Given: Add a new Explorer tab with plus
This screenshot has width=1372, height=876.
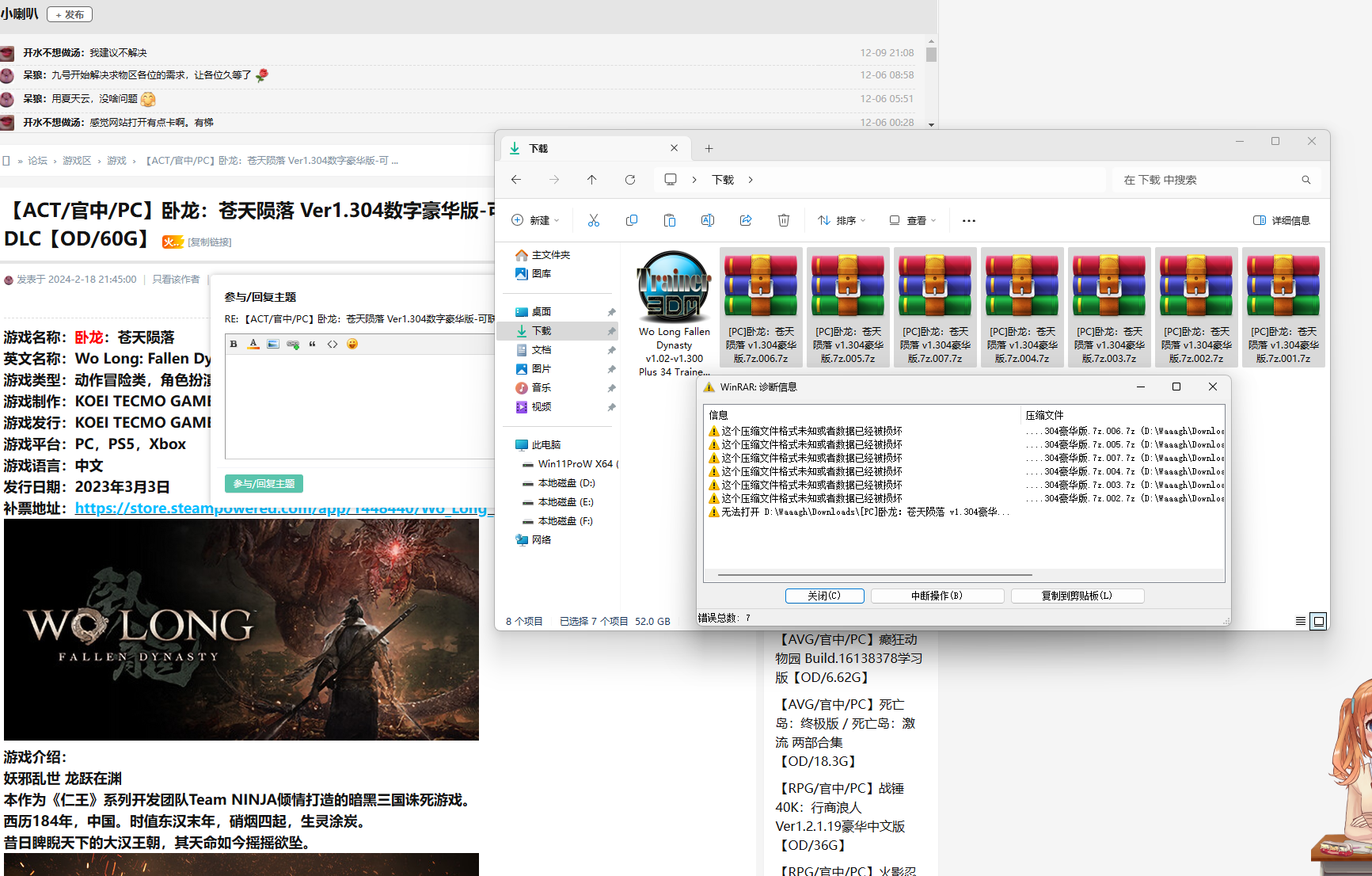Looking at the screenshot, I should point(709,148).
